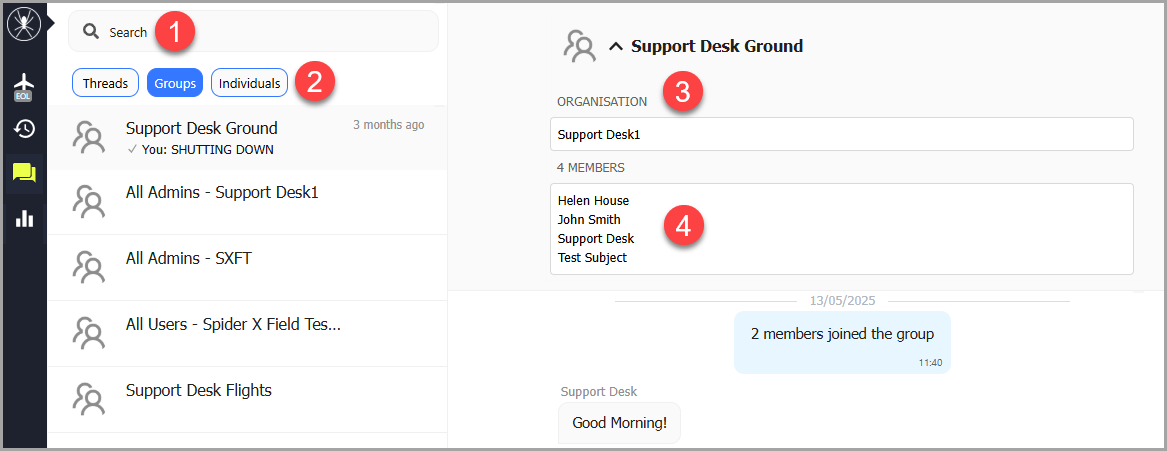Open the bar chart reports icon
This screenshot has width=1167, height=451.
pos(24,219)
